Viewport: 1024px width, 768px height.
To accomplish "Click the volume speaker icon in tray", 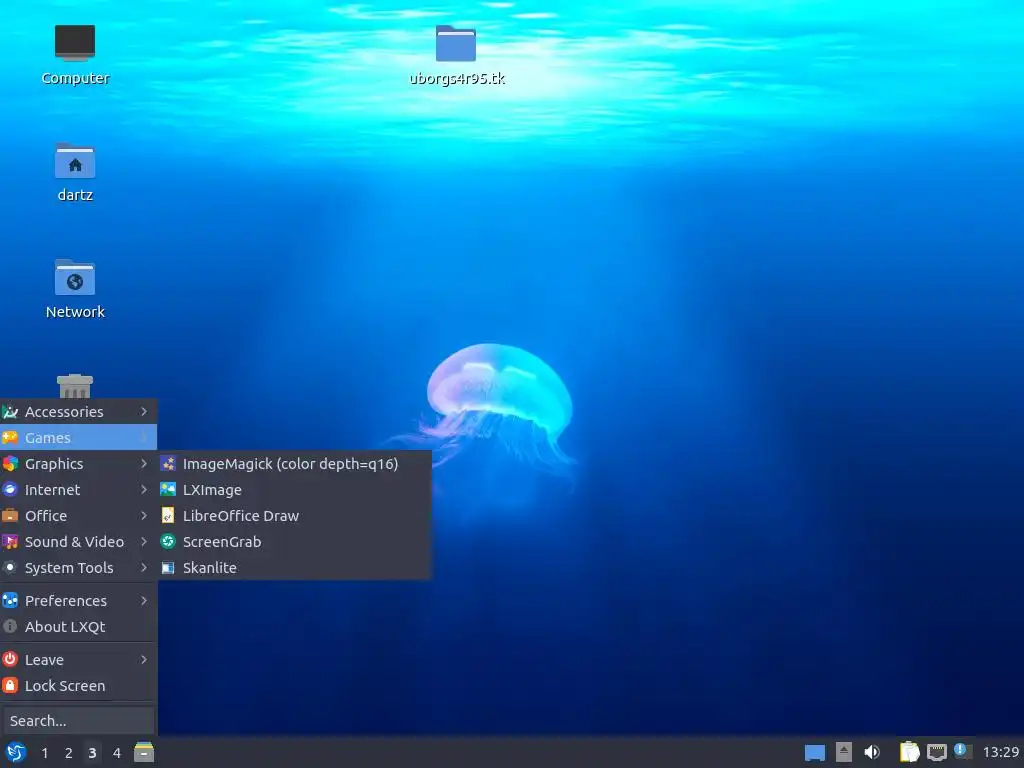I will 872,752.
